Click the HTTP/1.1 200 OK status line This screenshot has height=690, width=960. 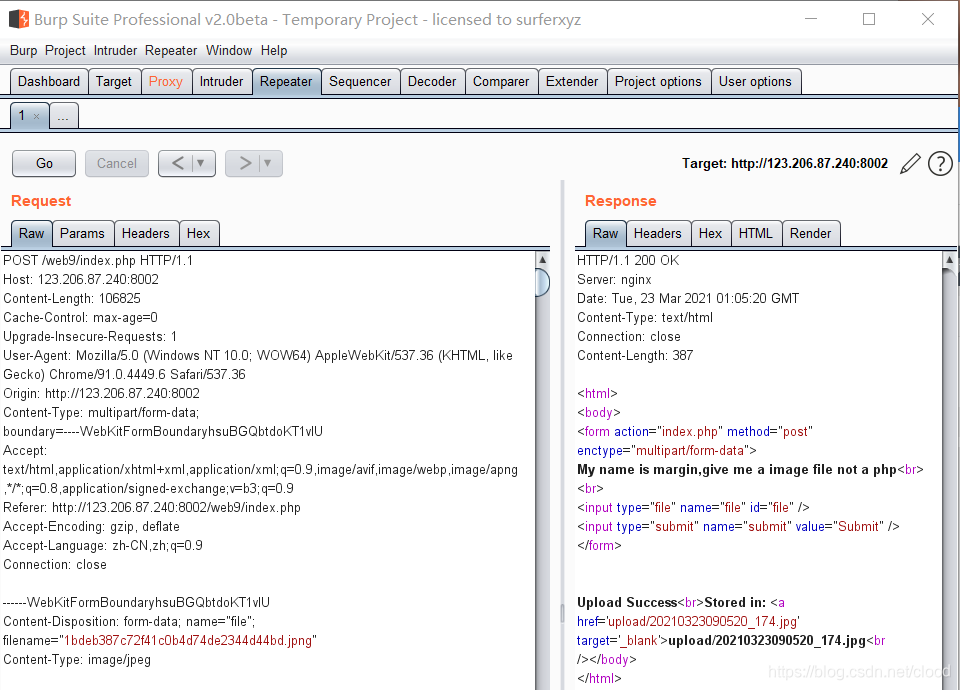tap(628, 260)
